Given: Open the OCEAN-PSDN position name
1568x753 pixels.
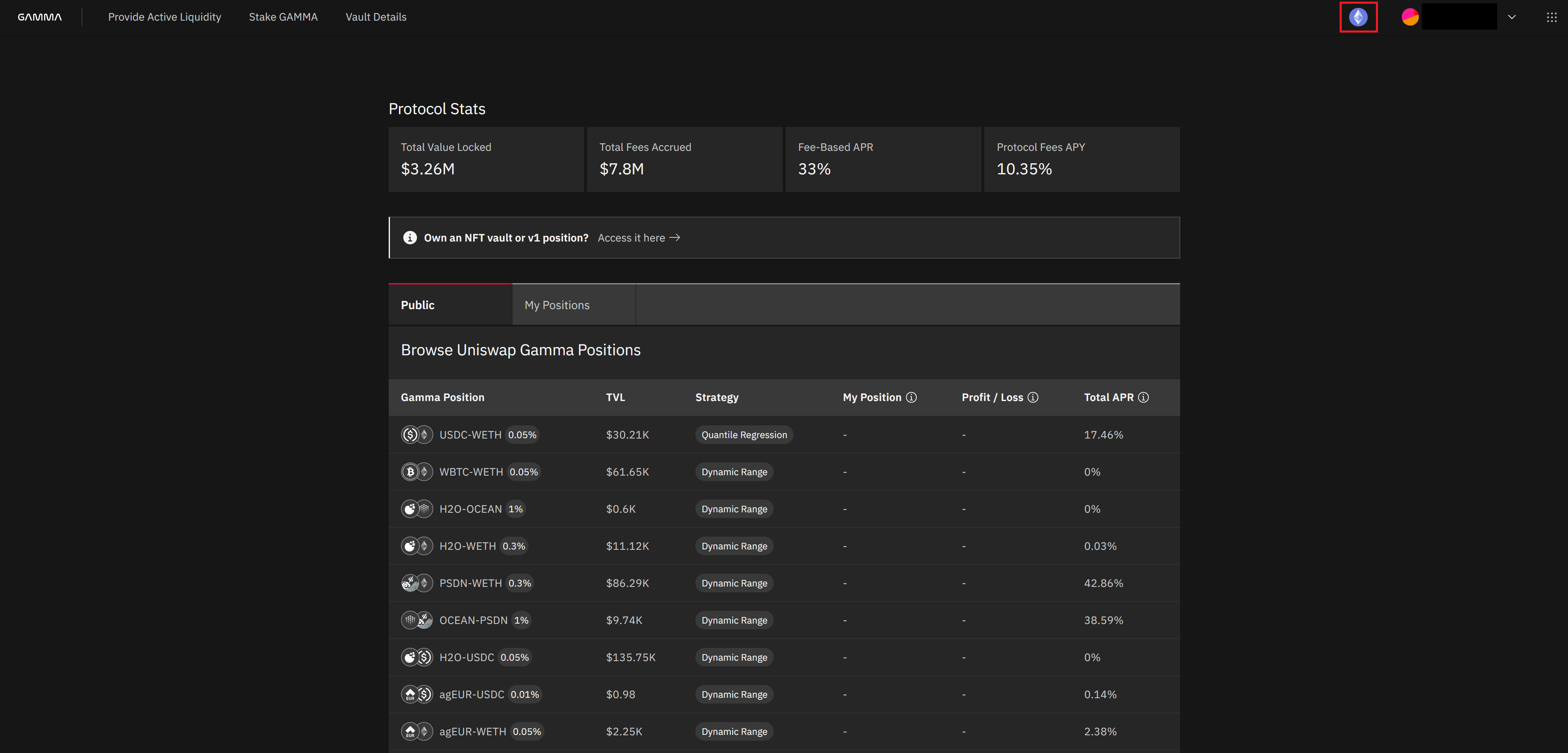Looking at the screenshot, I should pos(474,620).
